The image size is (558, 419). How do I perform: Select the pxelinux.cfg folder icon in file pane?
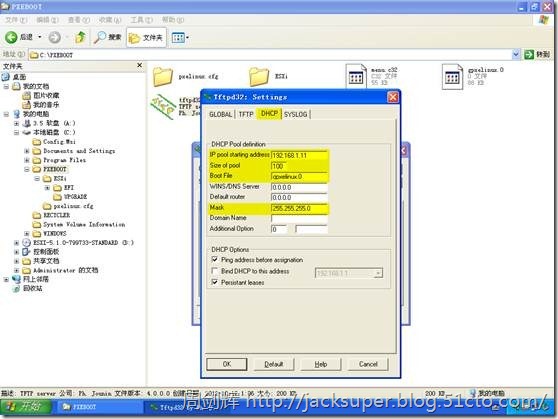tap(163, 77)
